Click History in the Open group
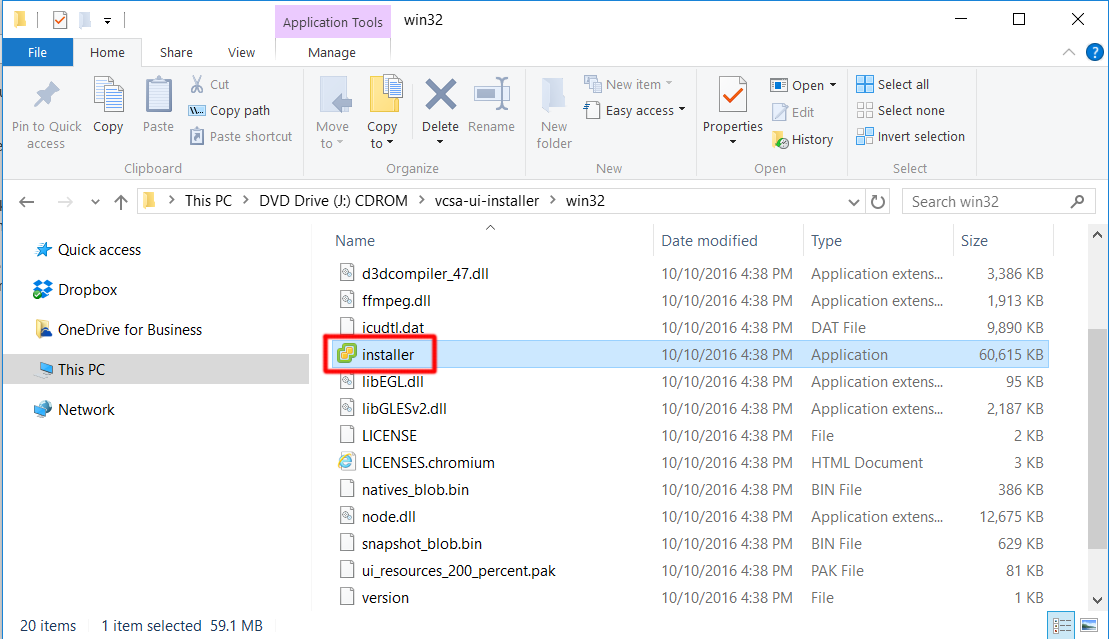 click(803, 139)
